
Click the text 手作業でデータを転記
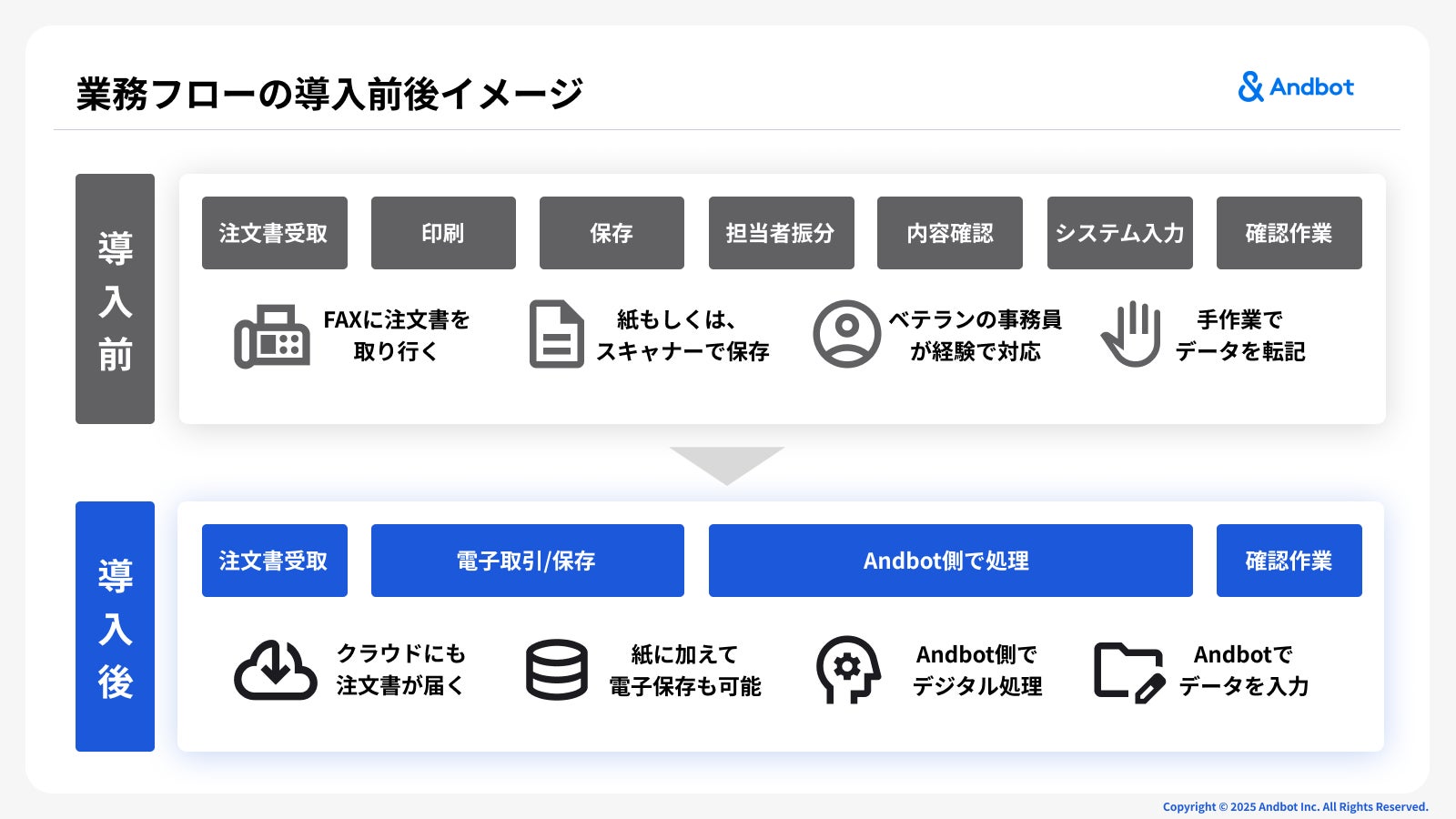tap(1240, 336)
